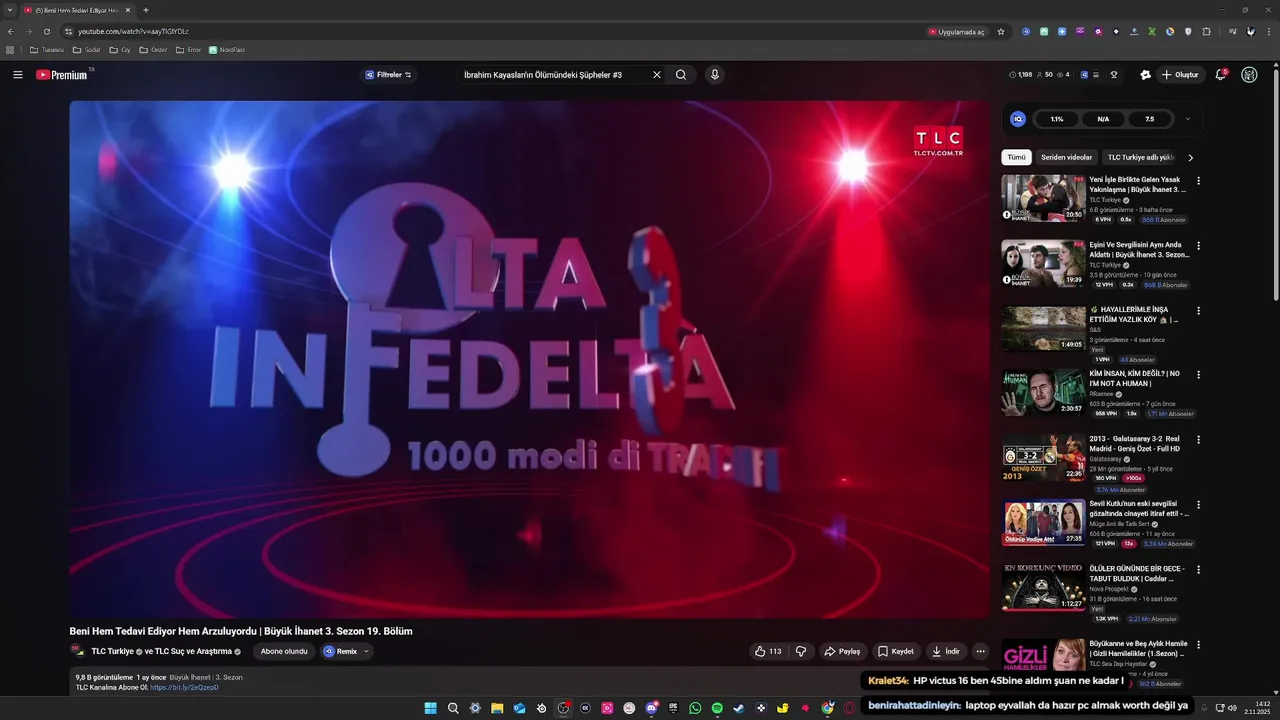Image resolution: width=1280 pixels, height=720 pixels.
Task: Open Steam from taskbar
Action: click(x=739, y=708)
